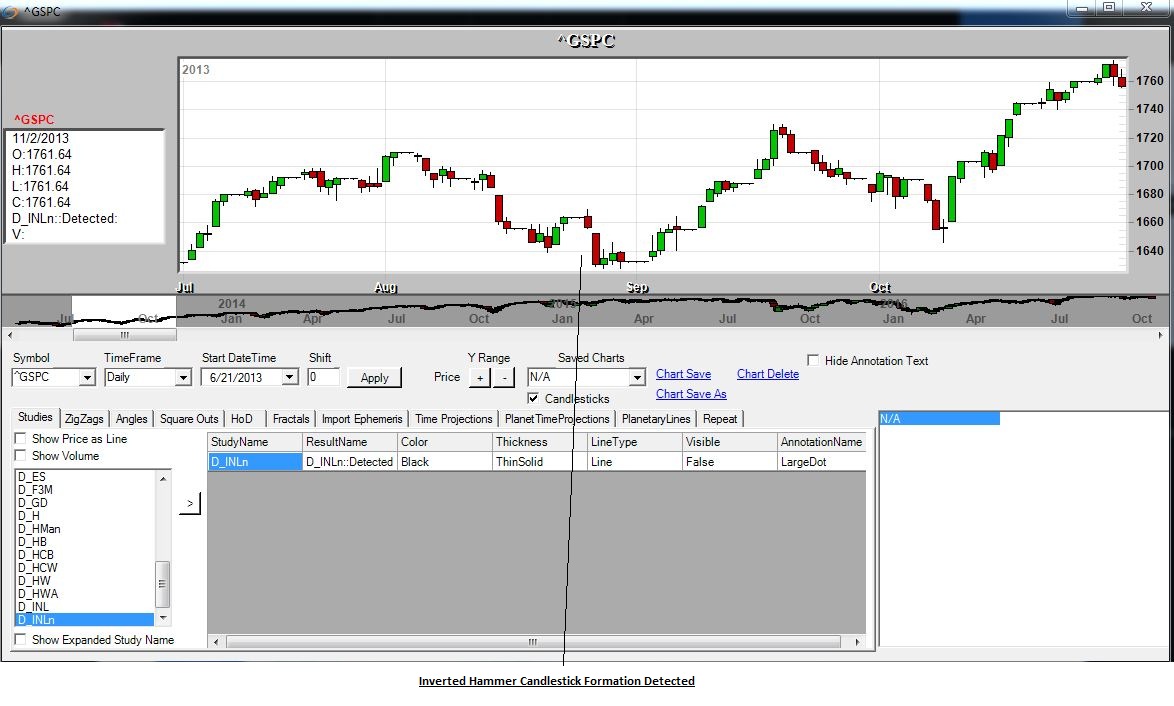1174x706 pixels.
Task: Click scroll-down arrow of the studies list
Action: [163, 619]
